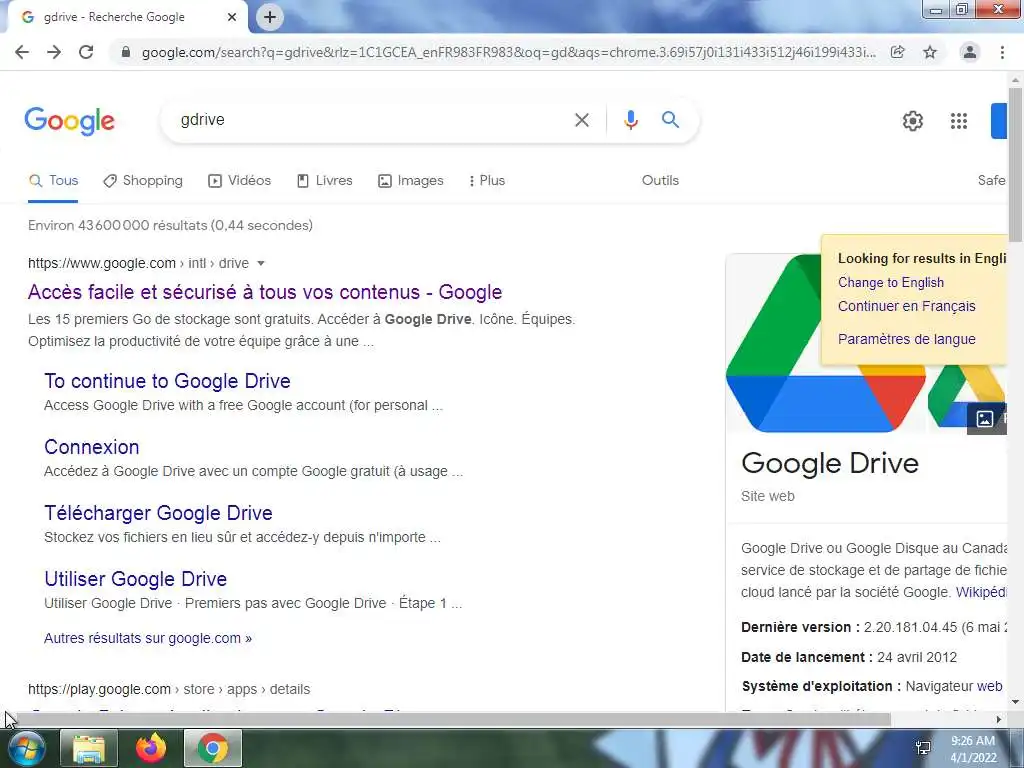
Task: Go forward with the browser forward arrow
Action: (54, 52)
